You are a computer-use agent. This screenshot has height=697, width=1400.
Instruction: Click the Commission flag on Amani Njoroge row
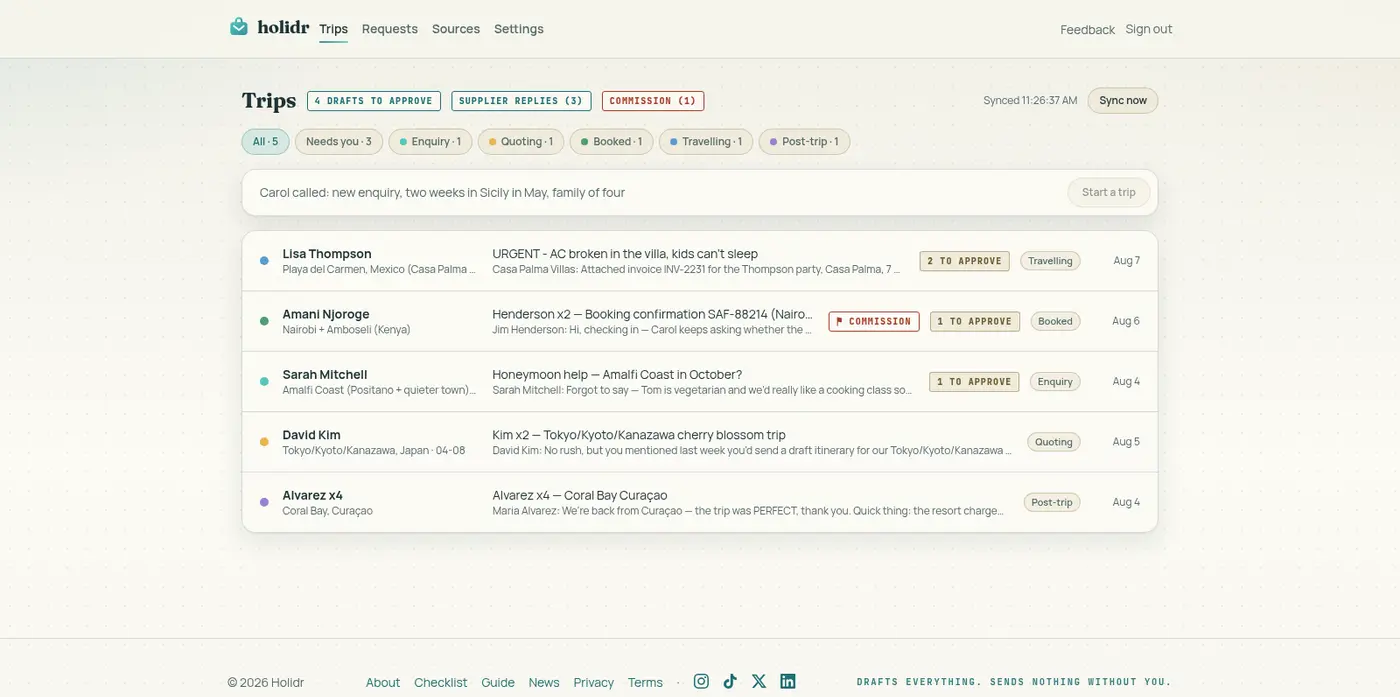pos(874,321)
